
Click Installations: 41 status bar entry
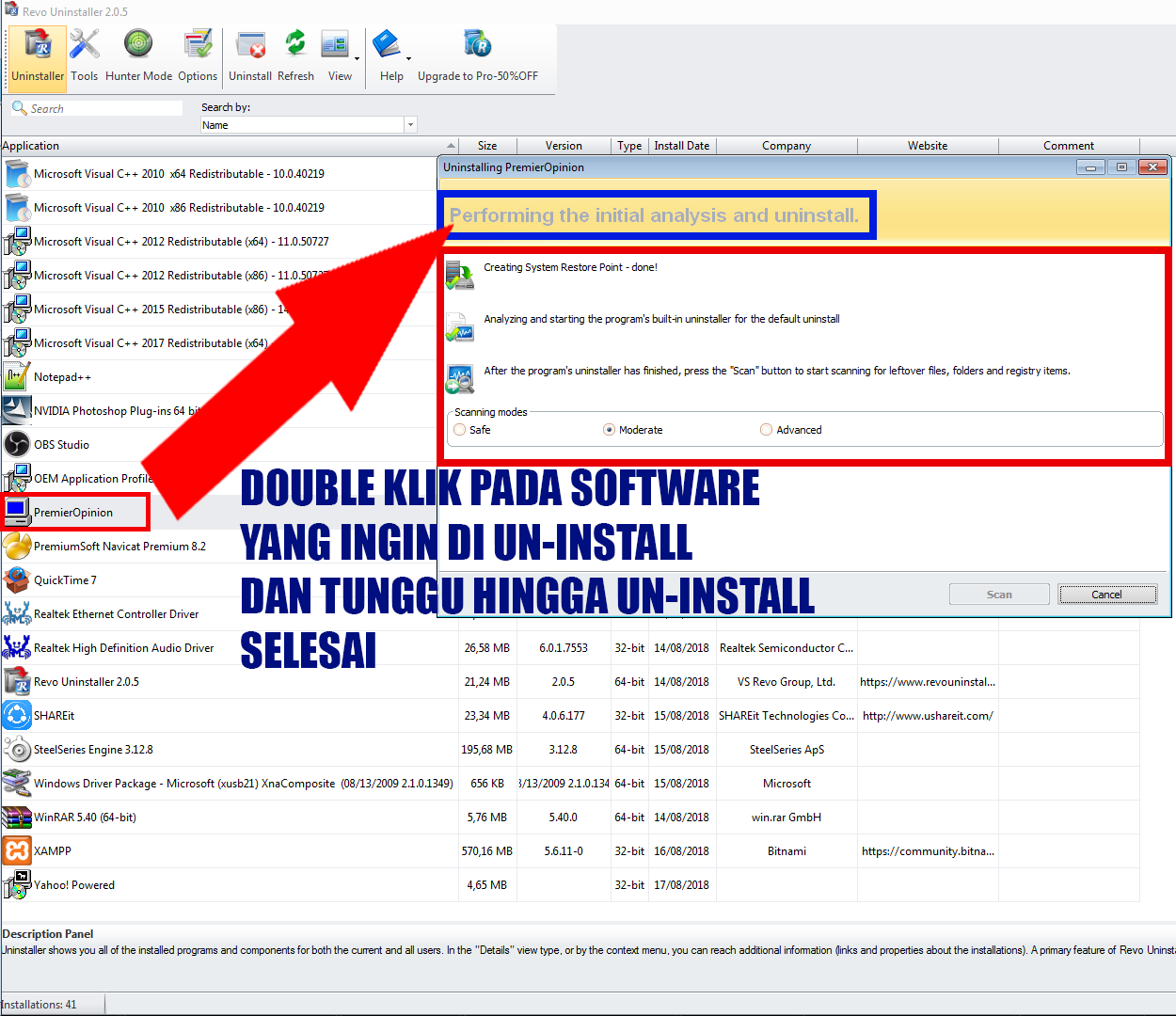40,1005
